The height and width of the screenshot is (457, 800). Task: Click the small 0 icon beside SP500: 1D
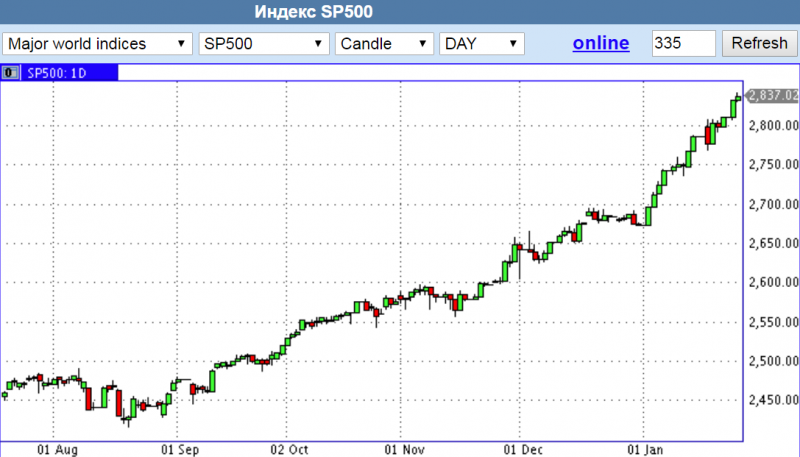point(10,72)
